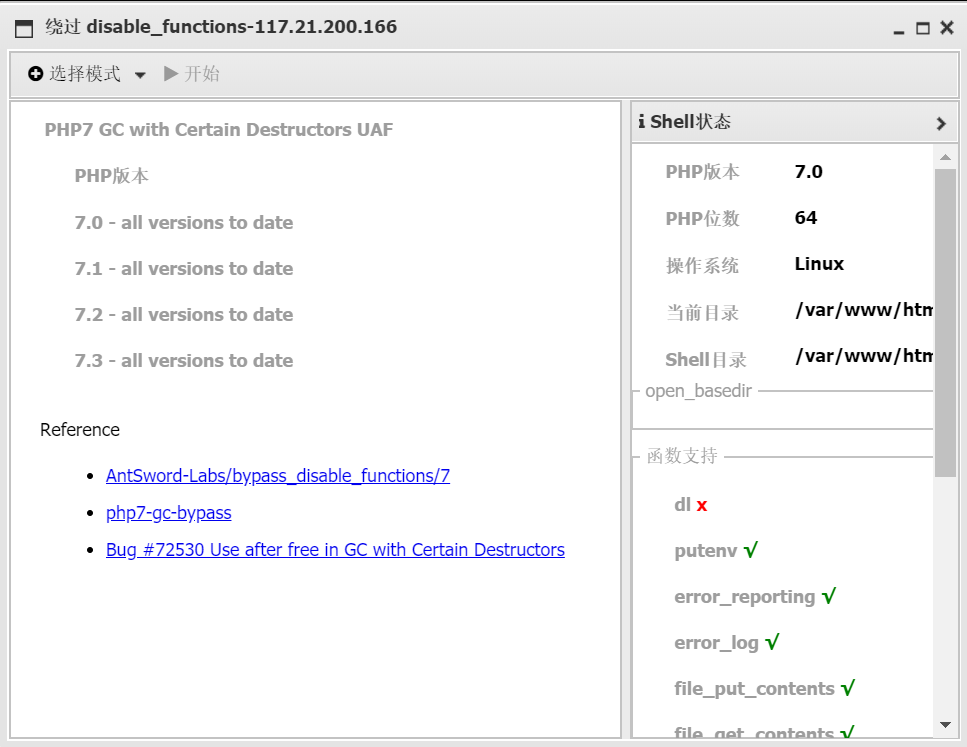Viewport: 967px width, 747px height.
Task: Click the PHP位数 value '64'
Action: point(805,218)
